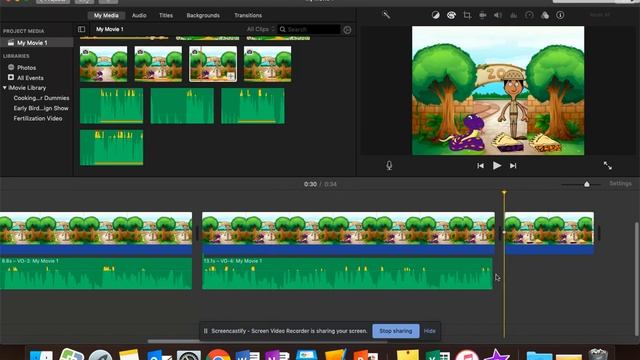640x360 pixels.
Task: Open the Fertilization Video event
Action: coord(38,118)
